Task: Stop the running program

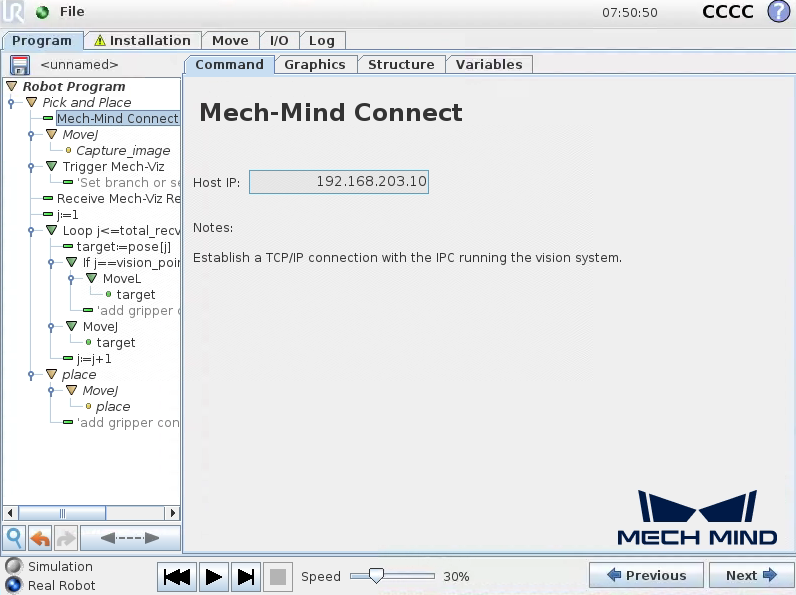Action: tap(278, 577)
